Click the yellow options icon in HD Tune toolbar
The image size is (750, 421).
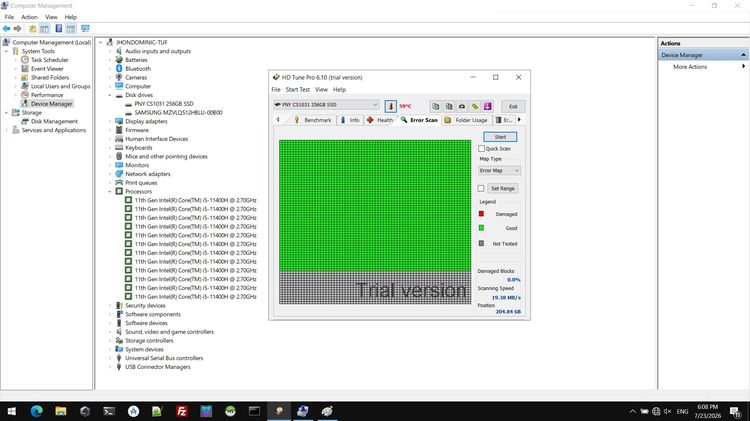tap(474, 106)
